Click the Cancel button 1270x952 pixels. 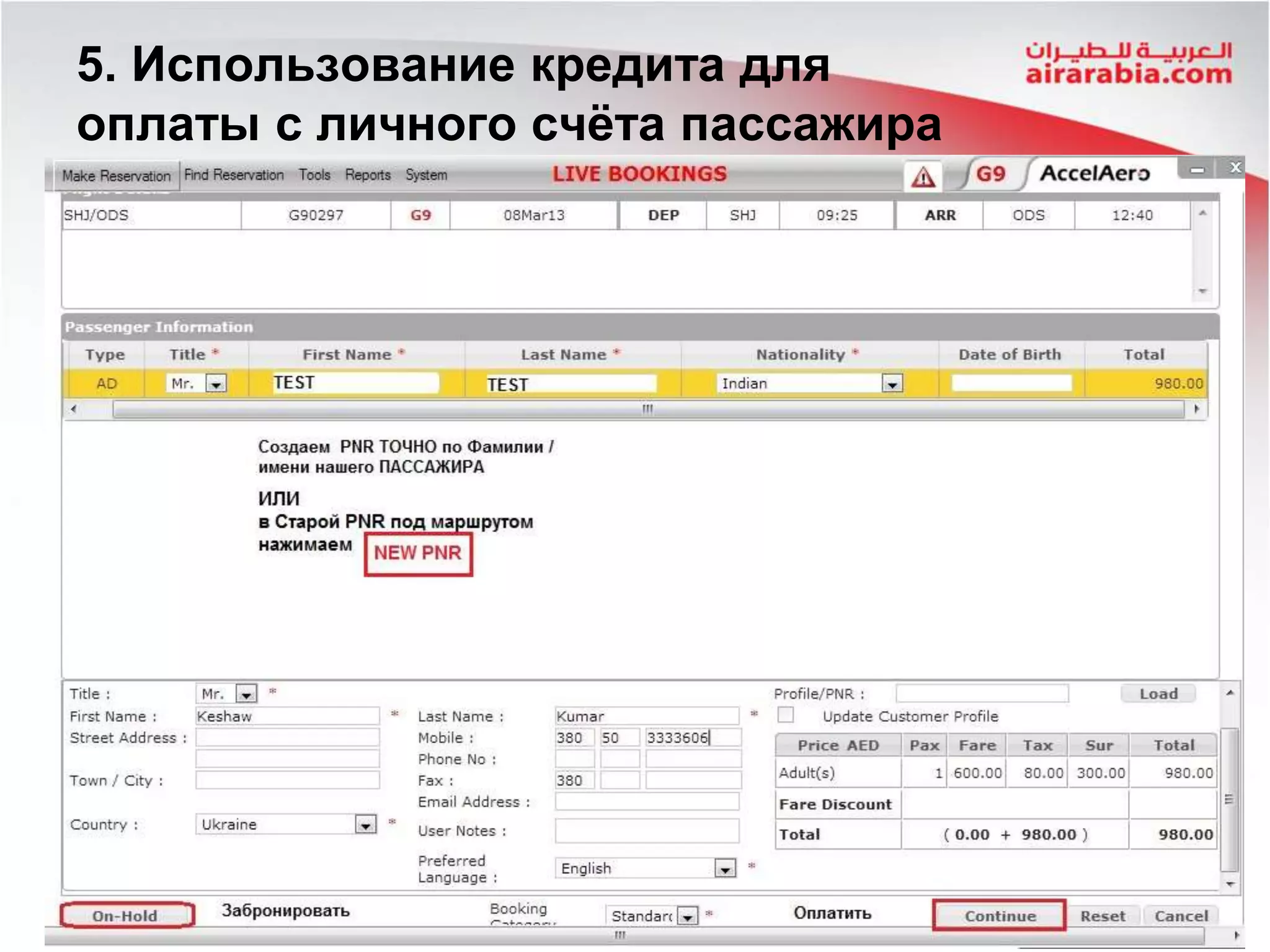coord(1181,916)
